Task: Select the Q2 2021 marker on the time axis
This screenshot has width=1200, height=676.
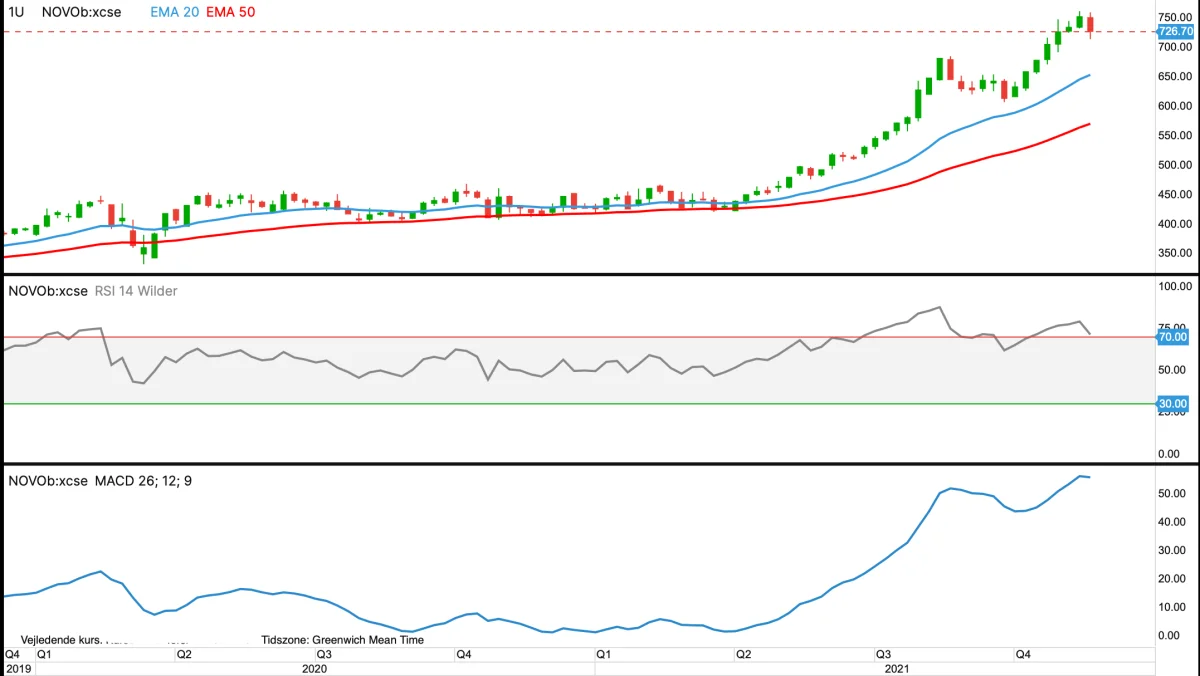Action: click(x=743, y=655)
